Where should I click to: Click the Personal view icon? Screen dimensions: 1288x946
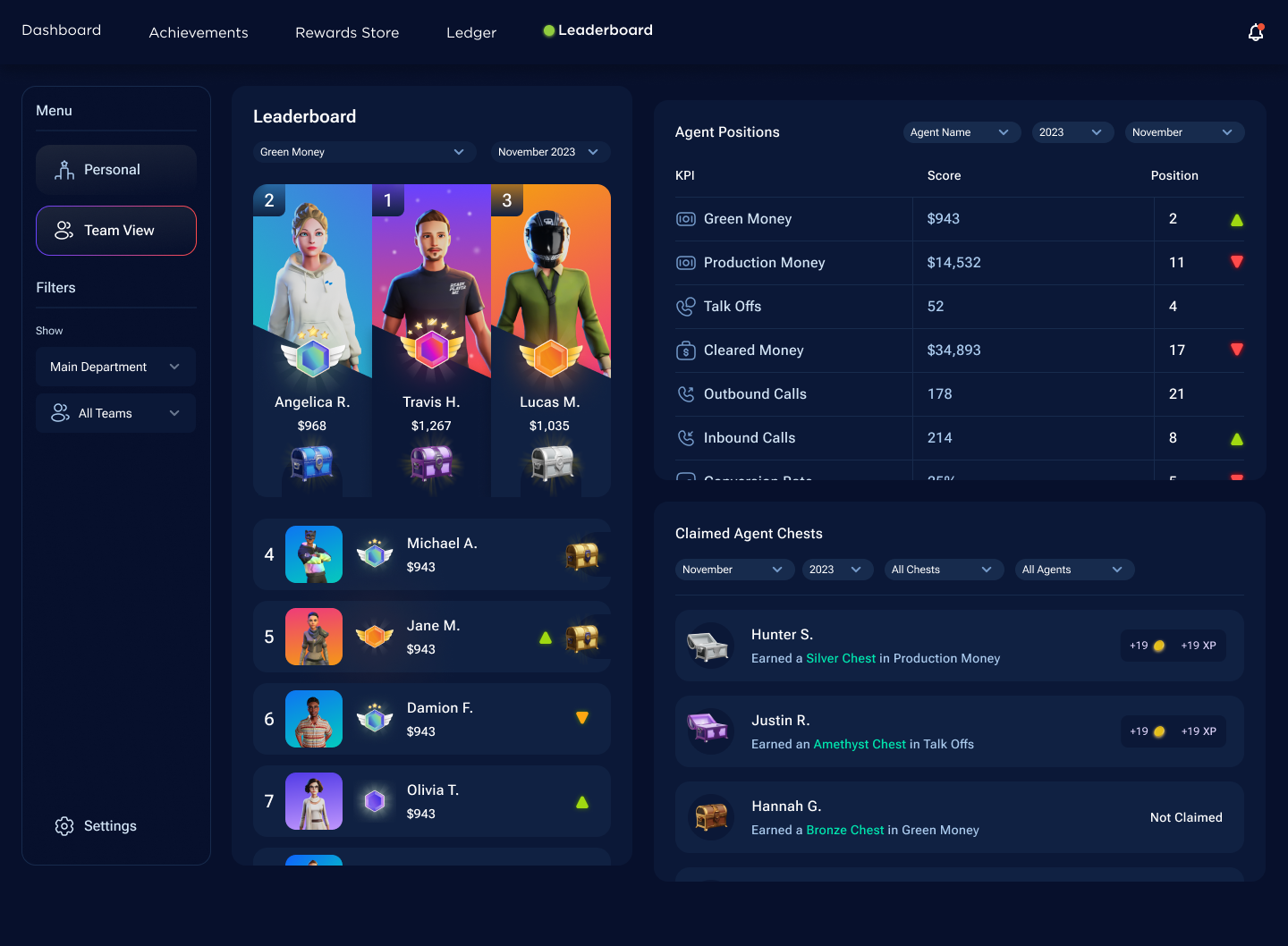[x=64, y=170]
